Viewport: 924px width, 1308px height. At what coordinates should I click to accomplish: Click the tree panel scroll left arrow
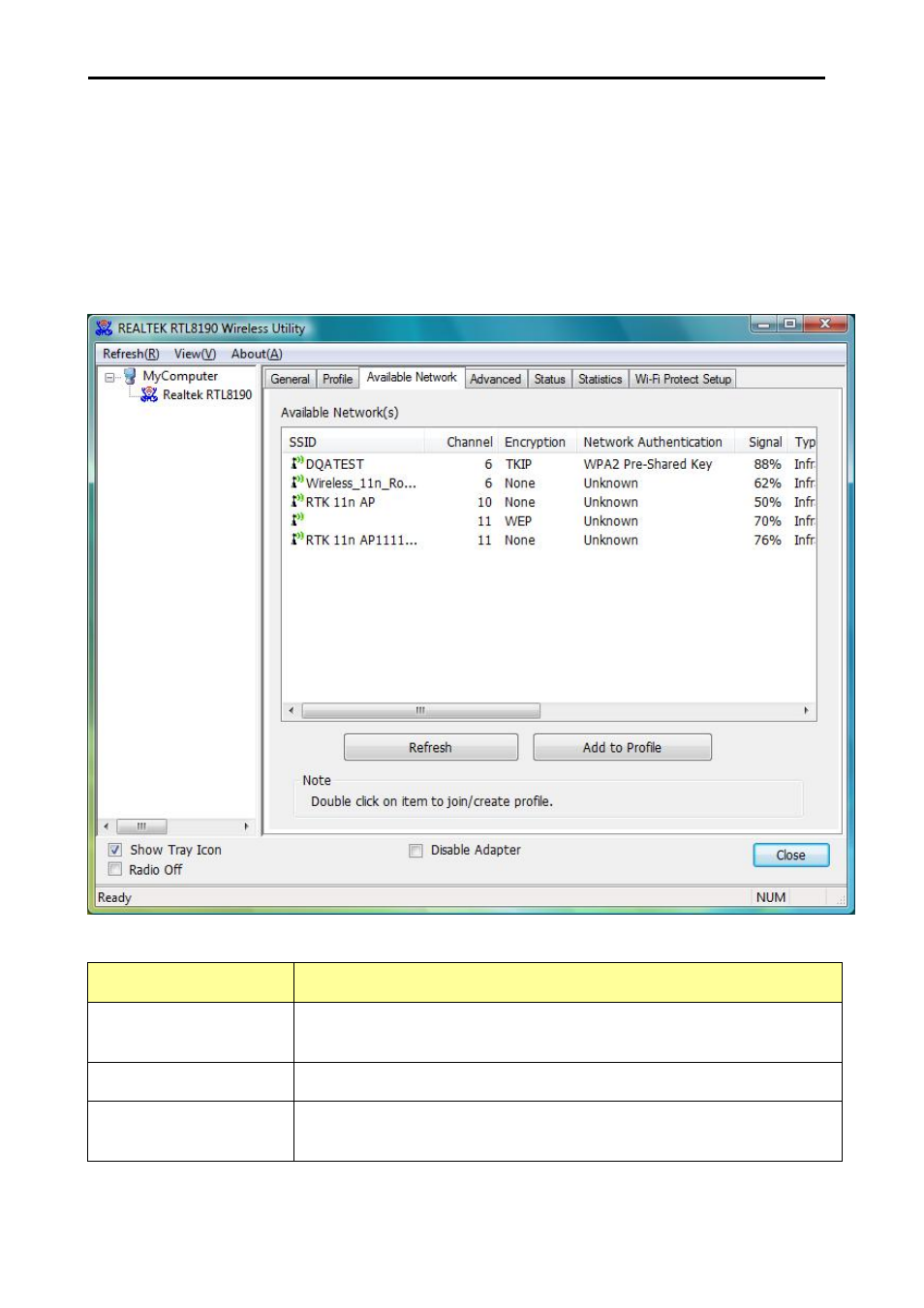[107, 826]
